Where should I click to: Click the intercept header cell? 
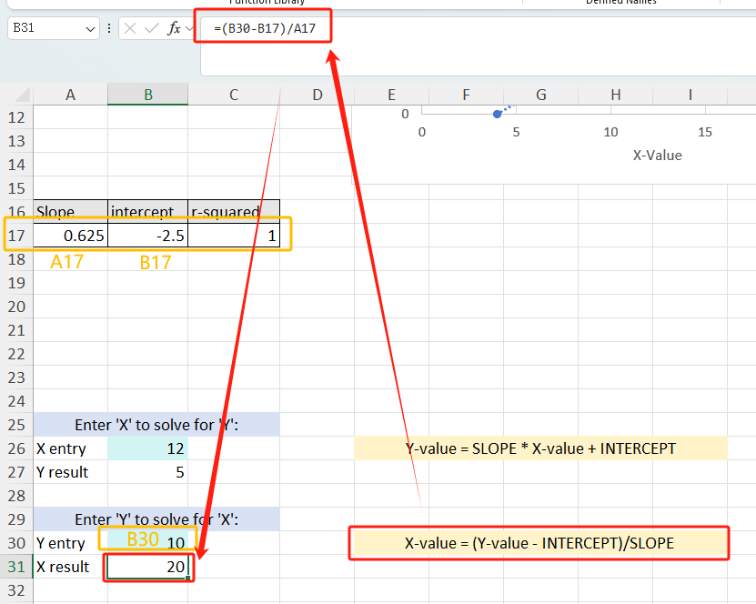coord(148,212)
